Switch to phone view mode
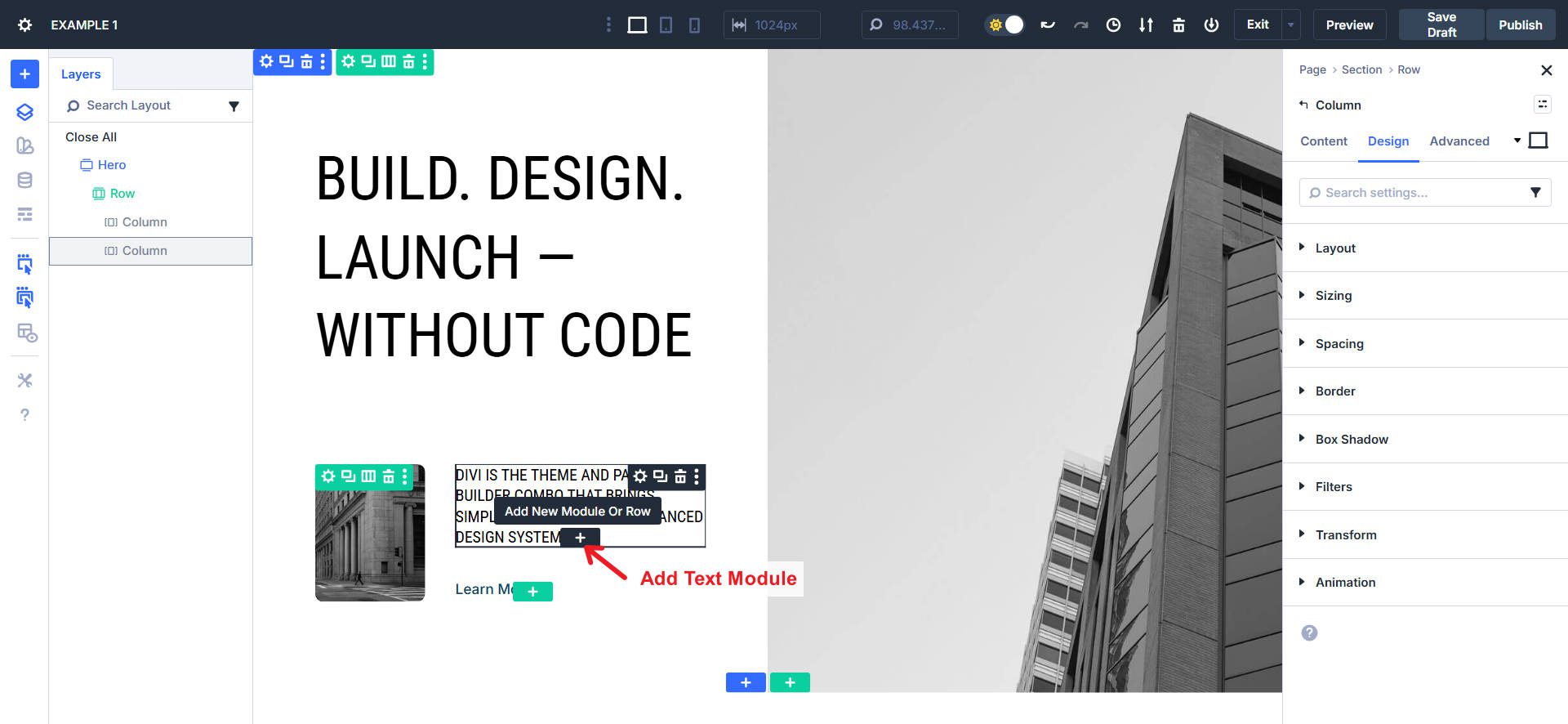Image resolution: width=1568 pixels, height=724 pixels. (x=694, y=25)
